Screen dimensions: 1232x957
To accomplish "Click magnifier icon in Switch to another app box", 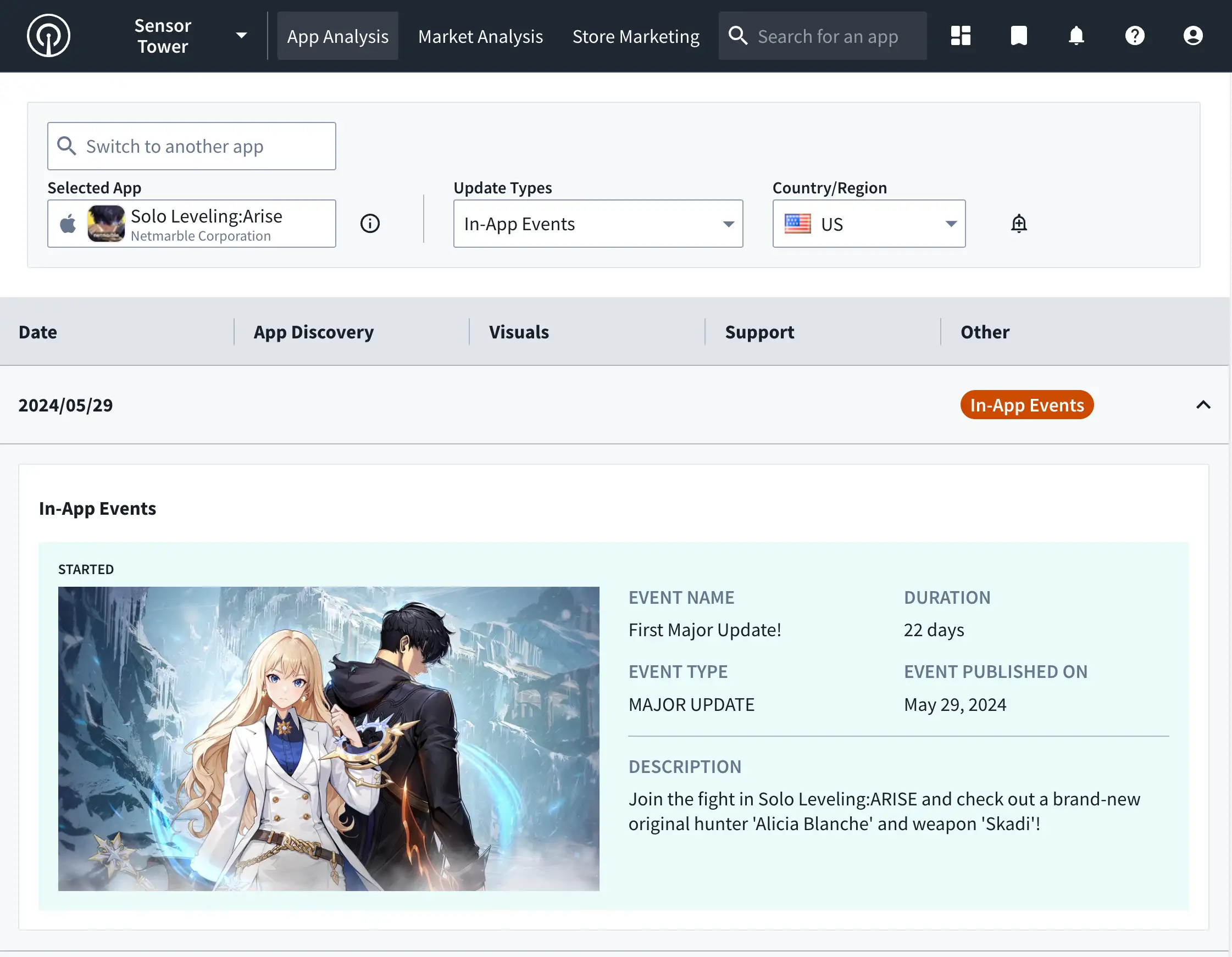I will point(66,146).
